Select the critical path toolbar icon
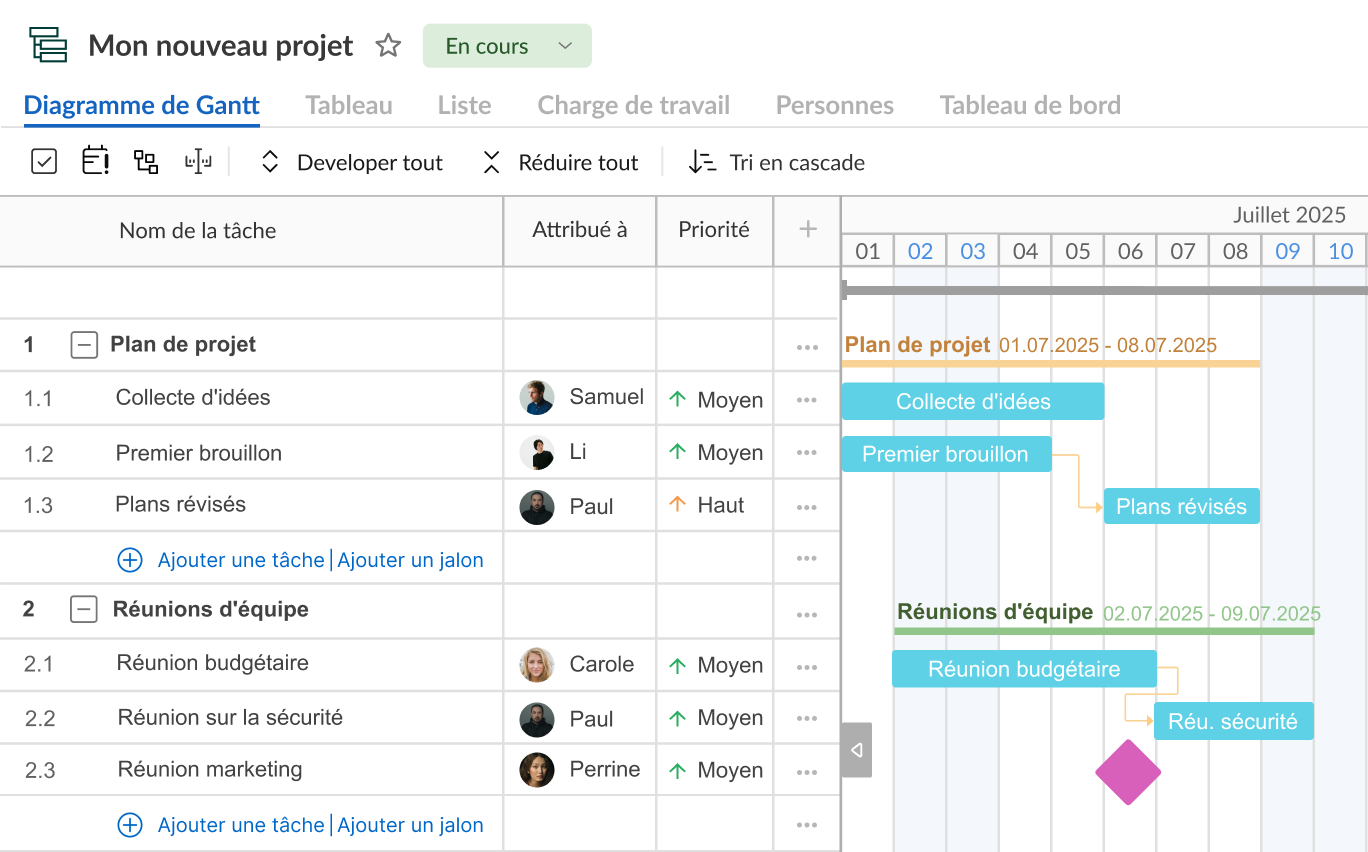1368x852 pixels. (x=198, y=161)
